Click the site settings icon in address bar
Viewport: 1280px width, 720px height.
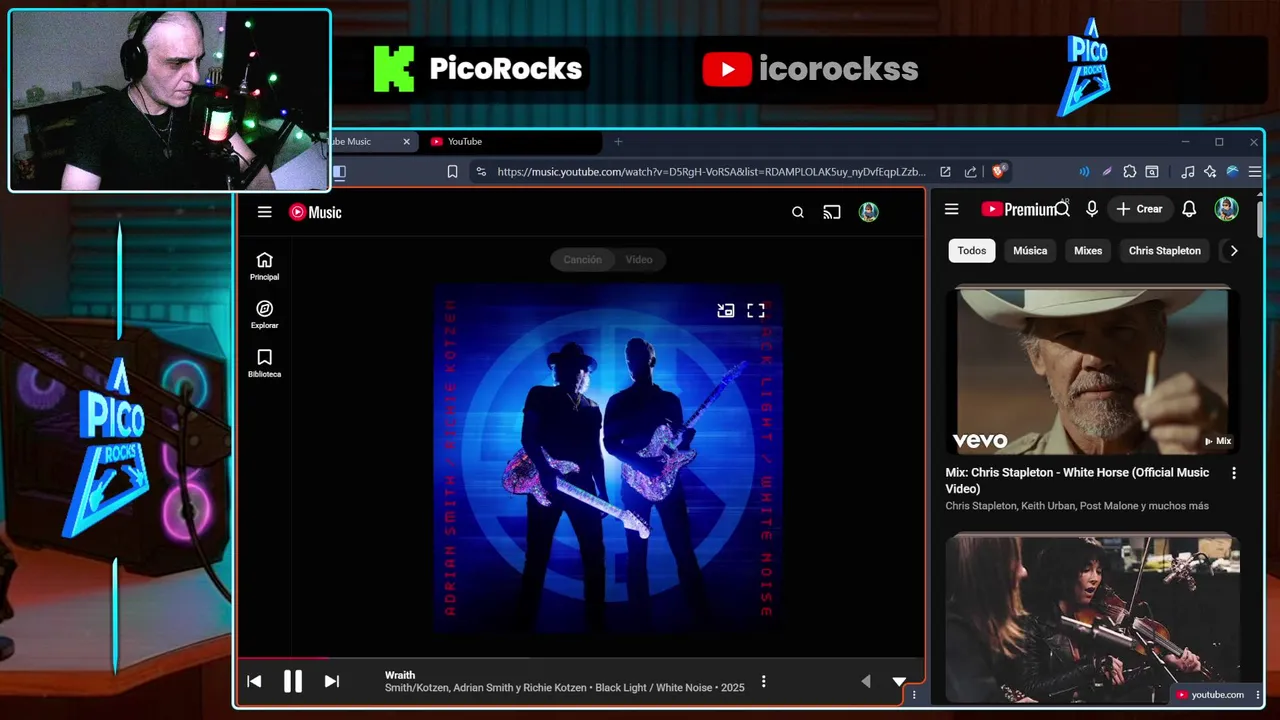481,172
